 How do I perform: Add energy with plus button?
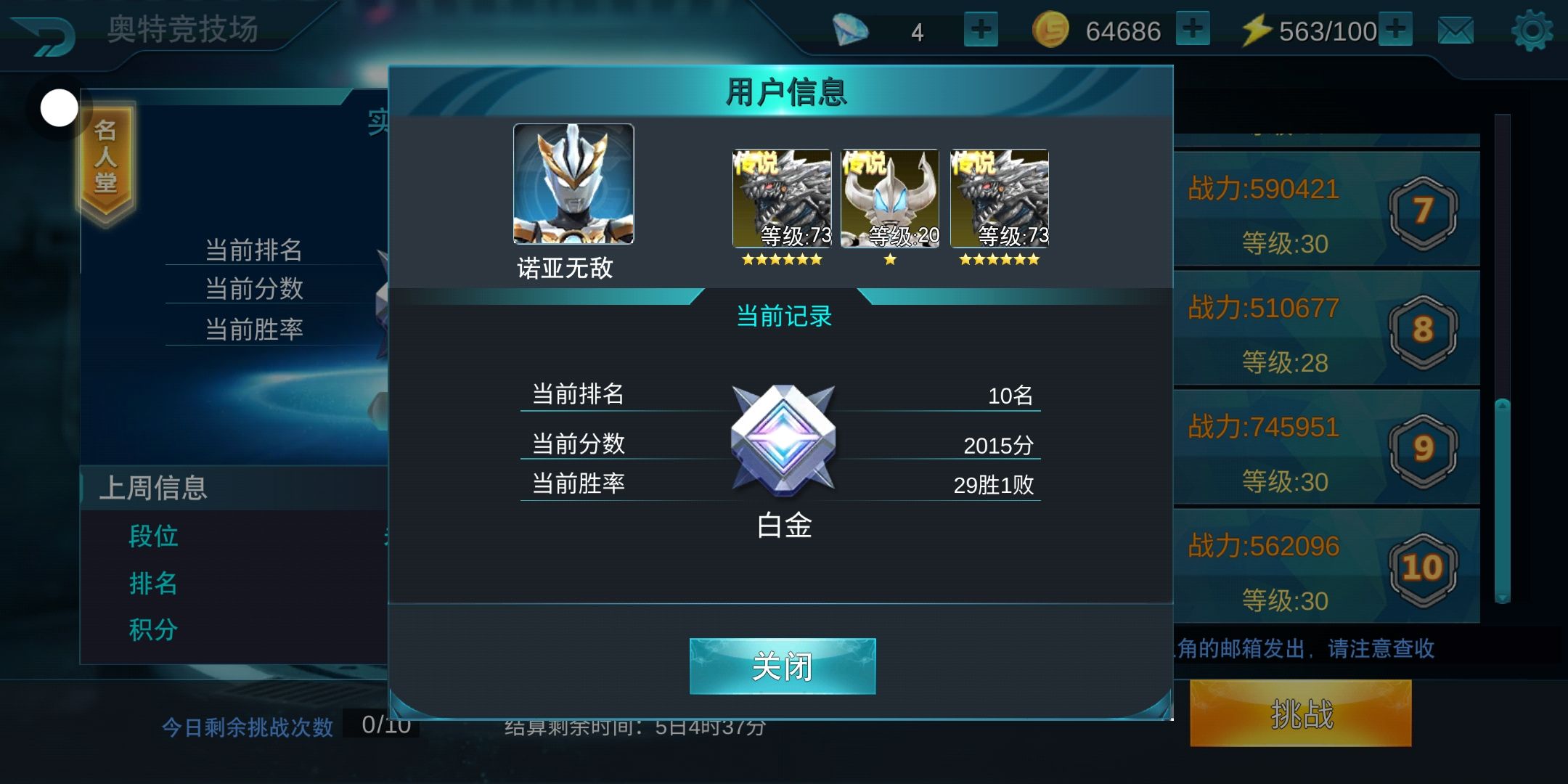pyautogui.click(x=1395, y=29)
